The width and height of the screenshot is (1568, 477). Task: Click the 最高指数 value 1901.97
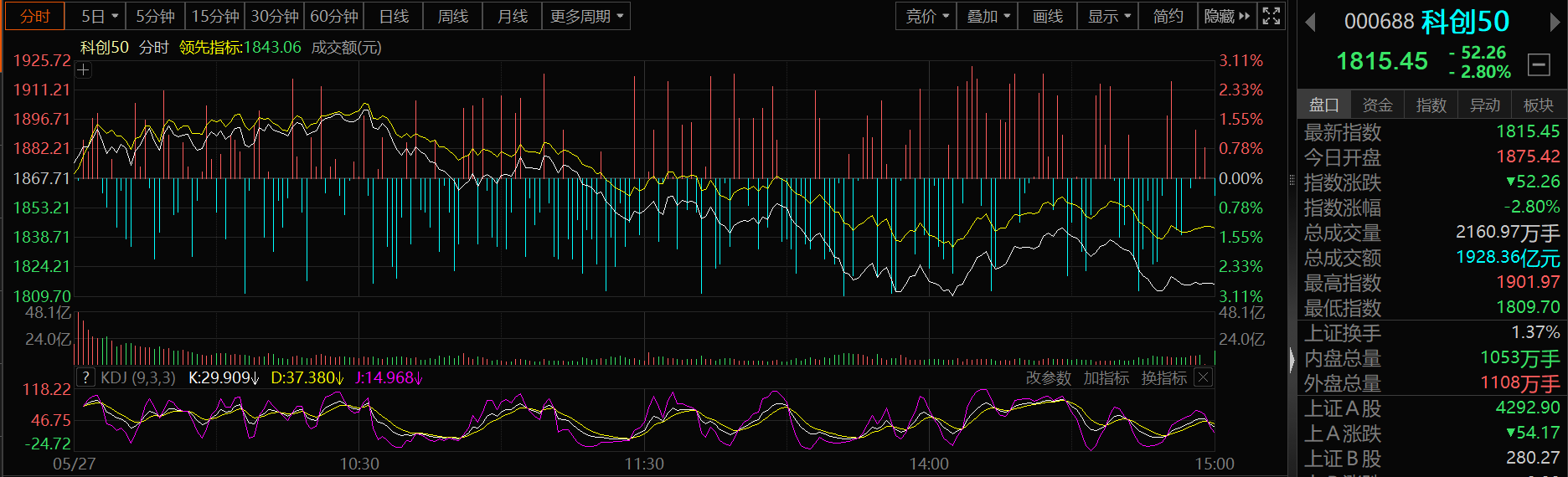click(x=1528, y=282)
